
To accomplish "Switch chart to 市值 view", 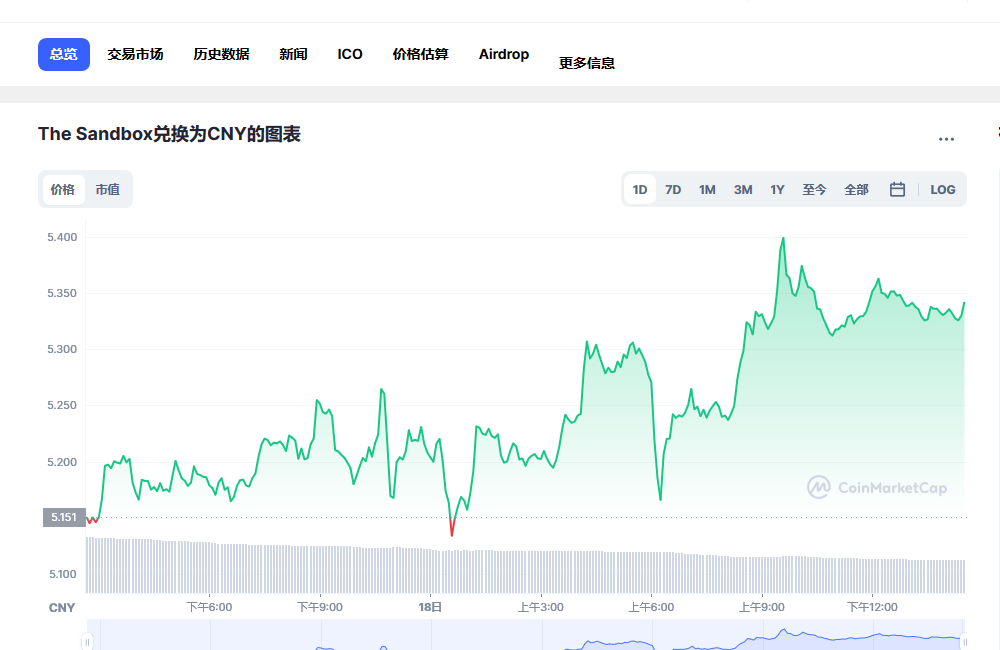I will pos(108,189).
